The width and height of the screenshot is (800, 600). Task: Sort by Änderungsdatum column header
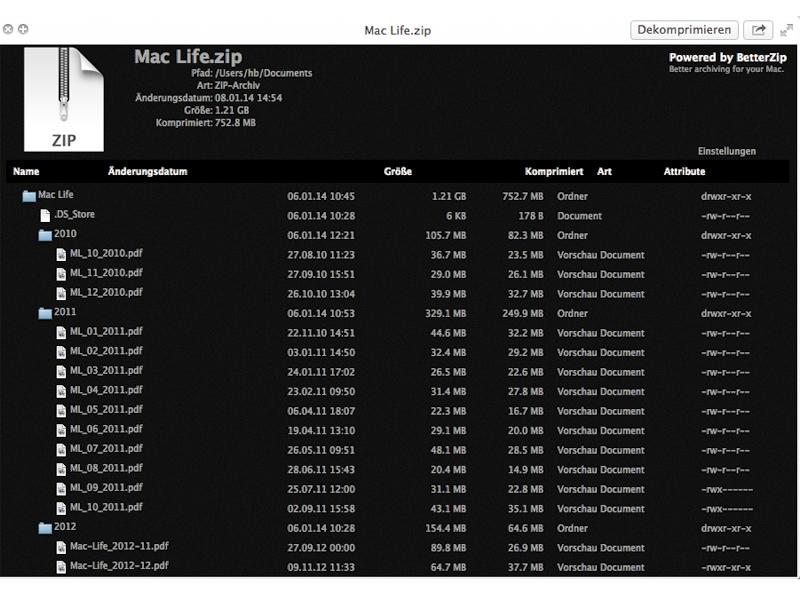pyautogui.click(x=147, y=171)
